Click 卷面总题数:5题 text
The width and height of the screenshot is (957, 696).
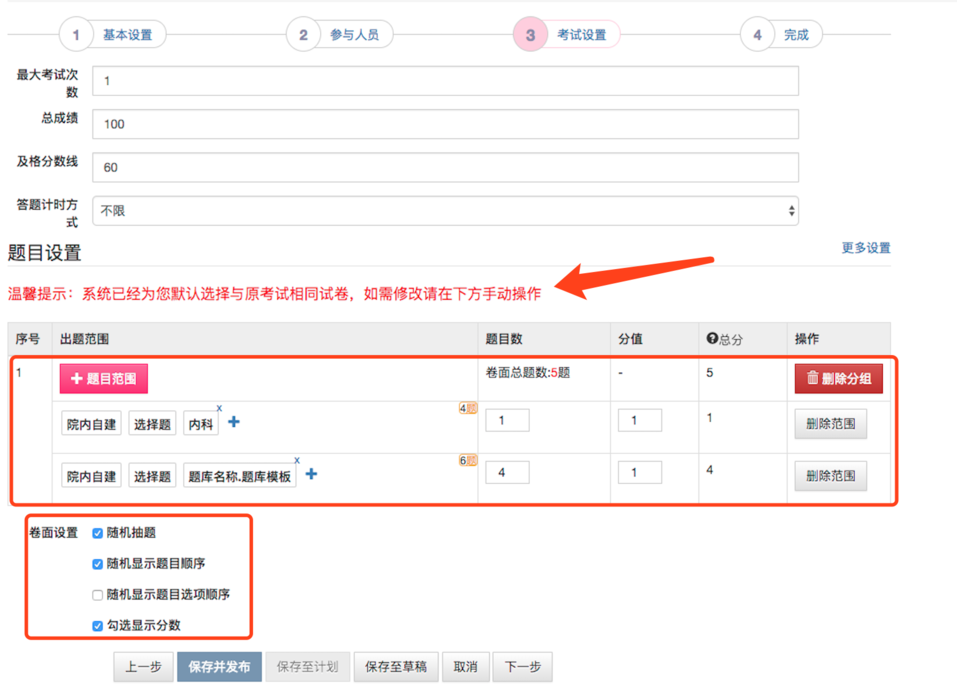[x=528, y=373]
